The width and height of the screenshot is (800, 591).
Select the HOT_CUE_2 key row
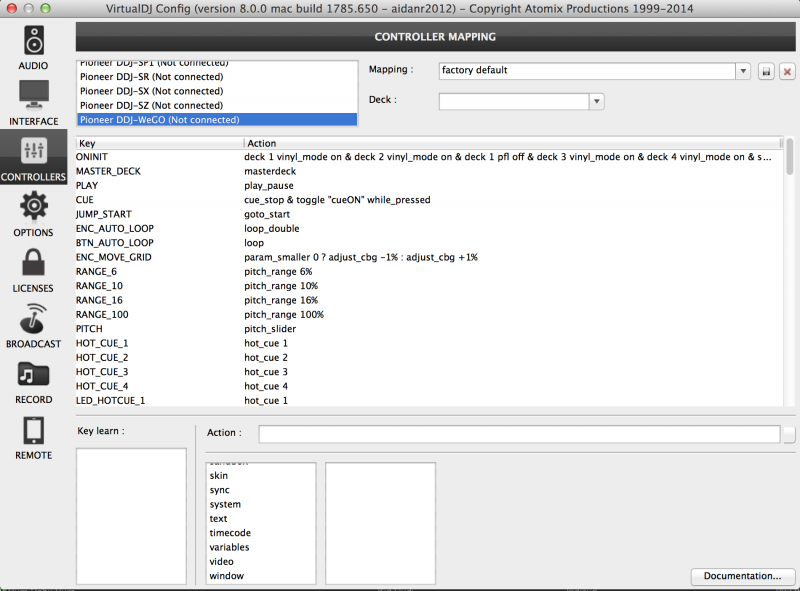pyautogui.click(x=429, y=357)
